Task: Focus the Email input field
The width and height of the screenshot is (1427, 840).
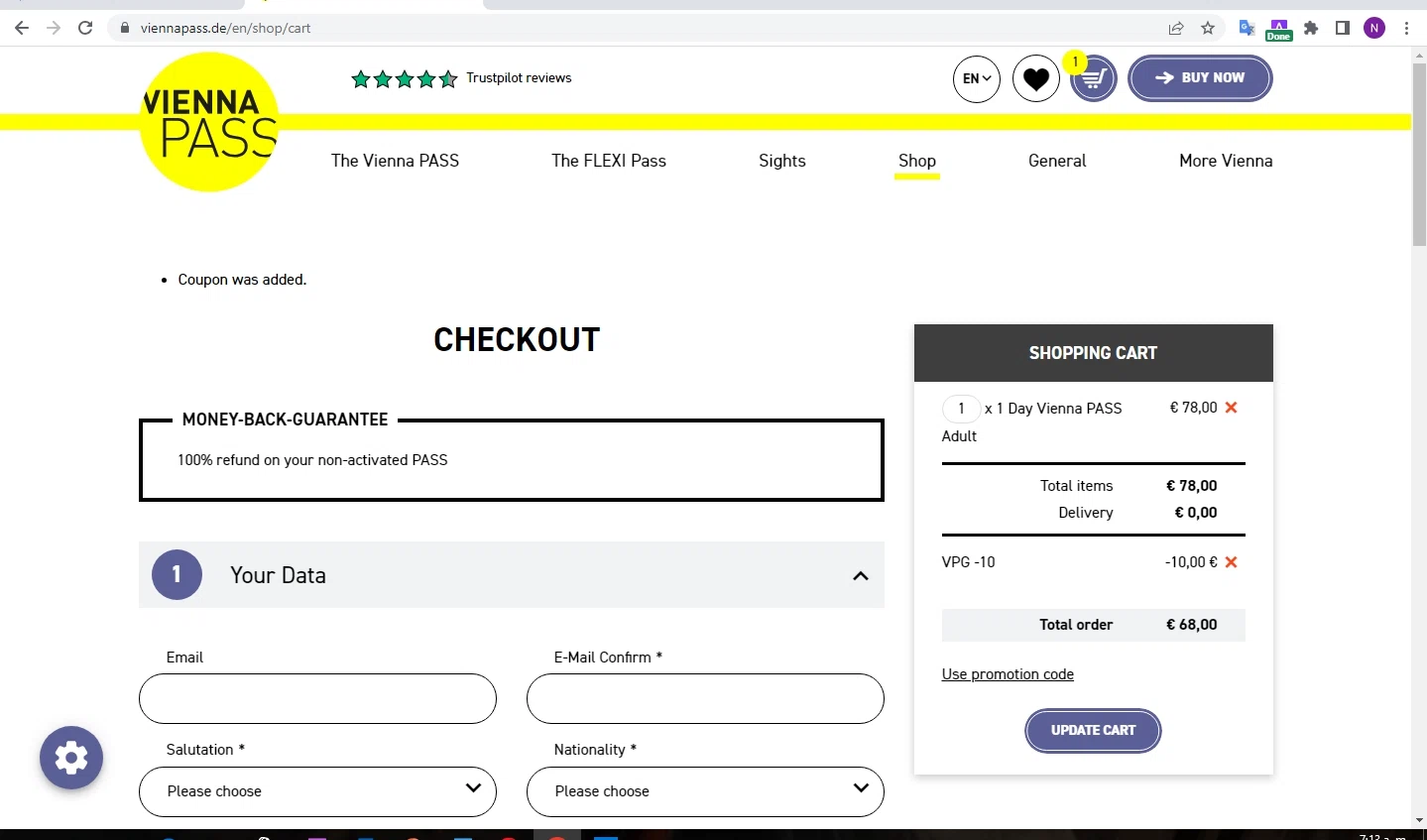Action: tap(317, 699)
